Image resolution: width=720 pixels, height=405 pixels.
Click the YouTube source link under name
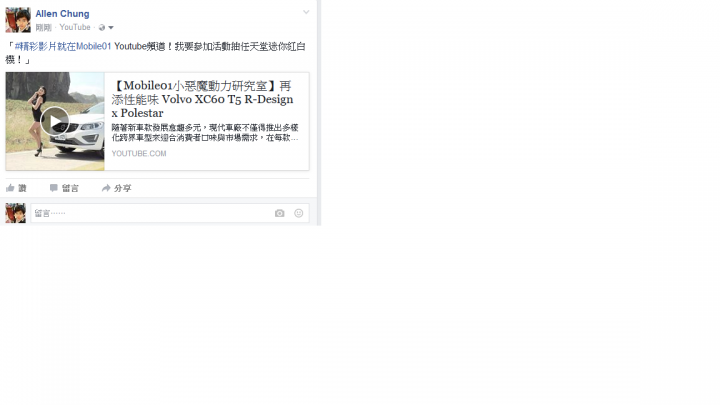click(x=75, y=27)
